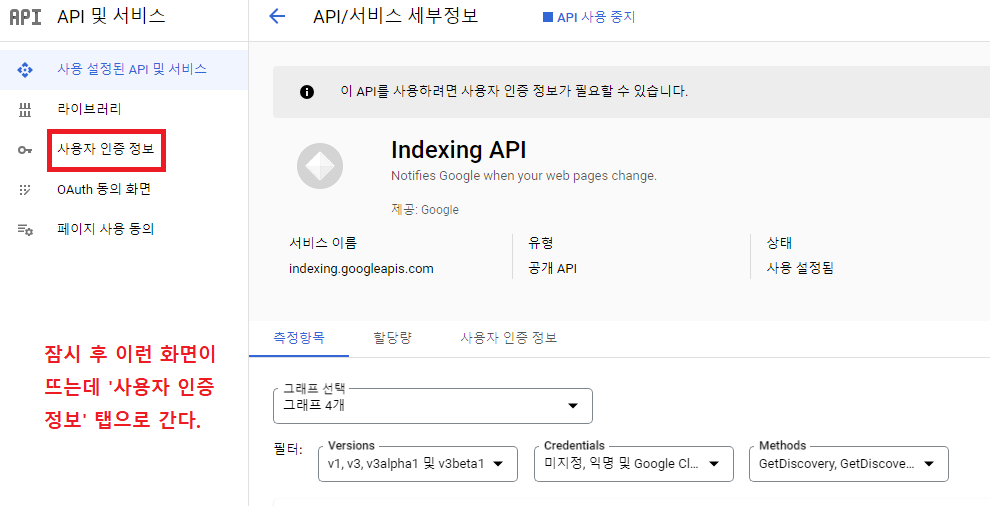The image size is (990, 506).
Task: Switch to the 사용자 인증 정보 tab below Indexing API
Action: (508, 338)
